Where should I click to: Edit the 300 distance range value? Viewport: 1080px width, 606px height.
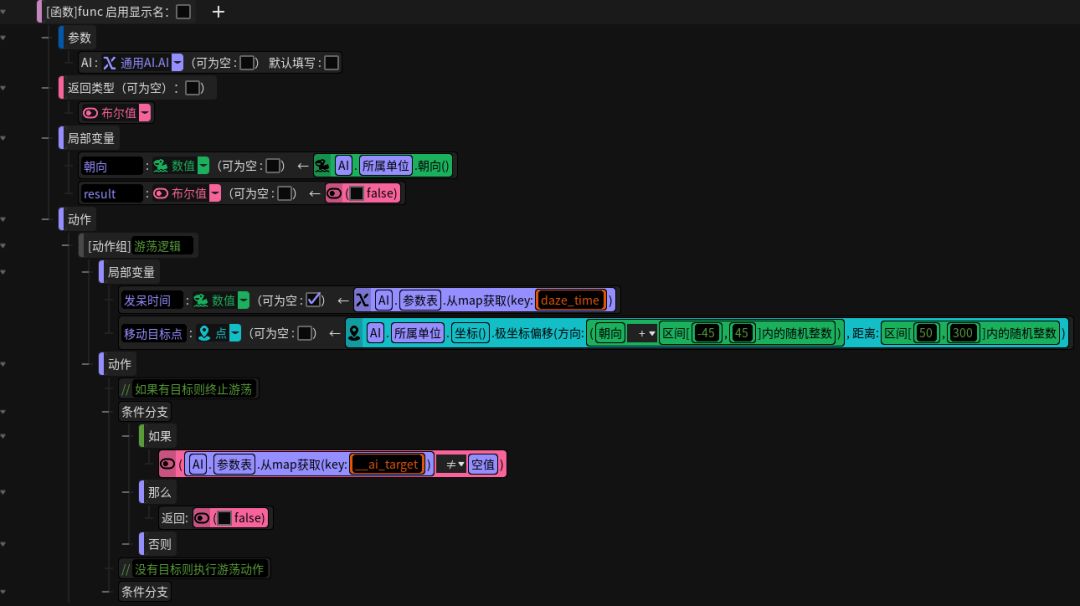click(x=962, y=333)
